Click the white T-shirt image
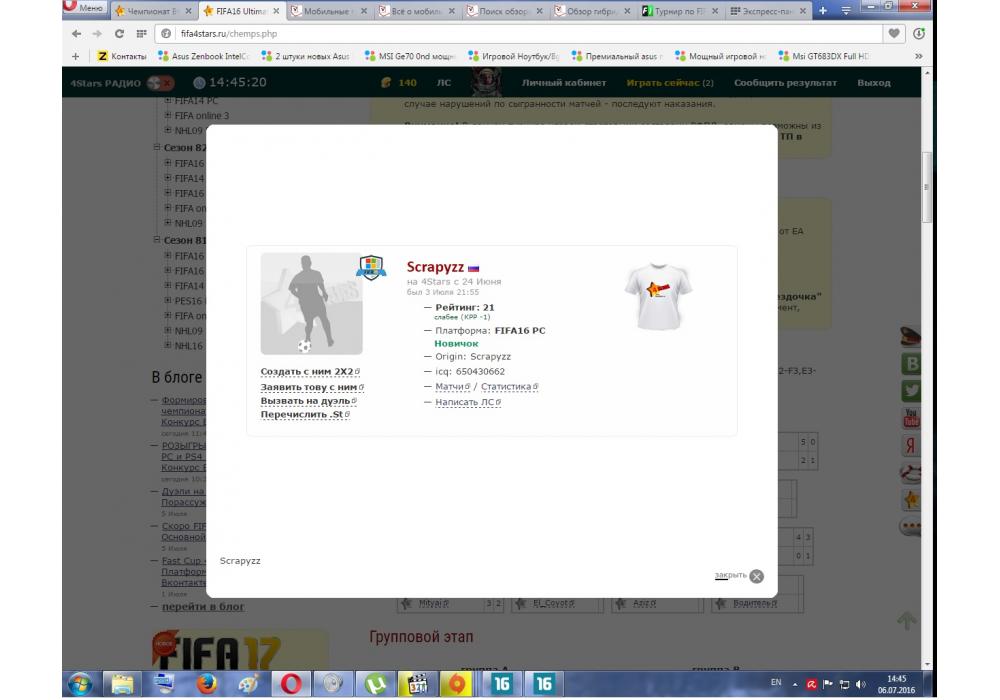 (659, 296)
